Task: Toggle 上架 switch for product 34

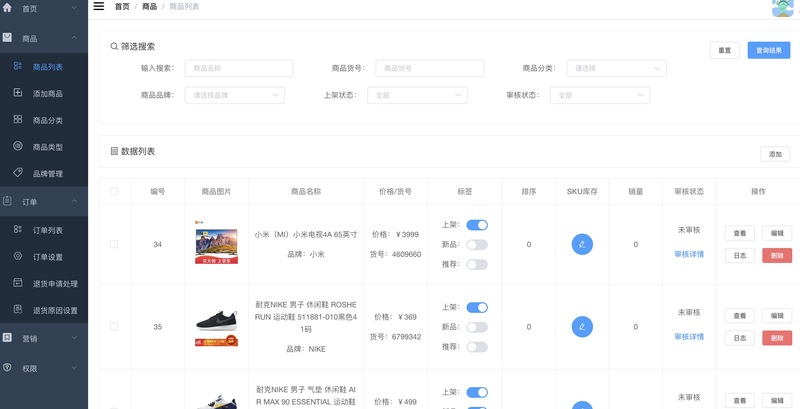Action: 477,225
